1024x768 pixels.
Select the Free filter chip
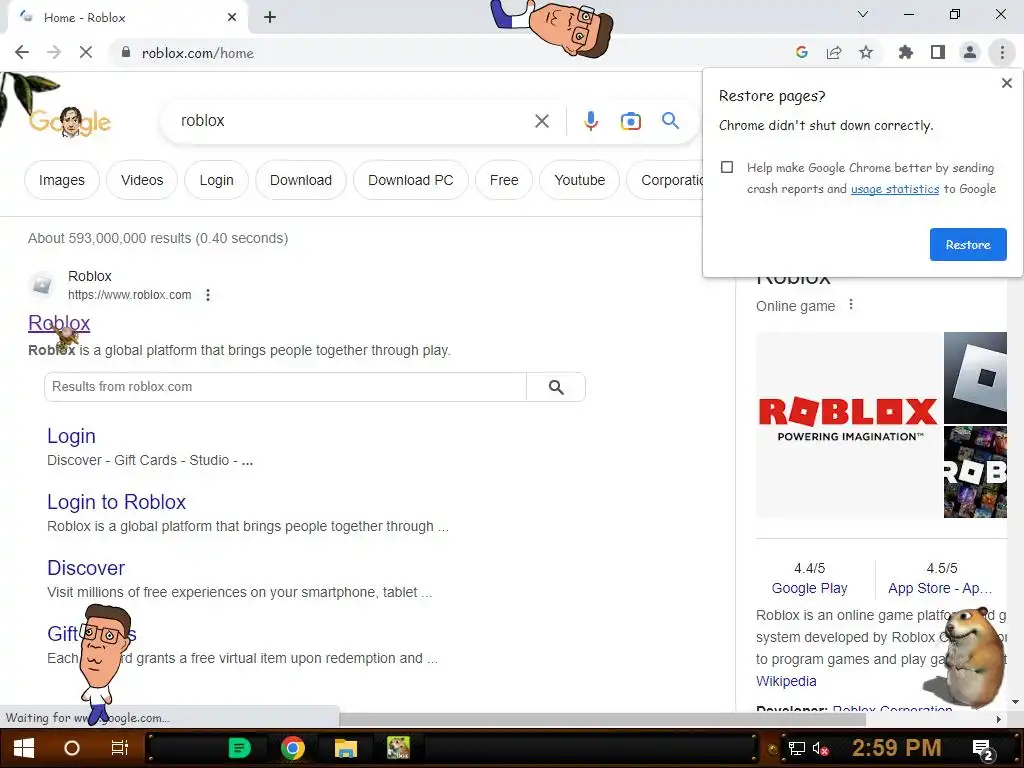(504, 180)
